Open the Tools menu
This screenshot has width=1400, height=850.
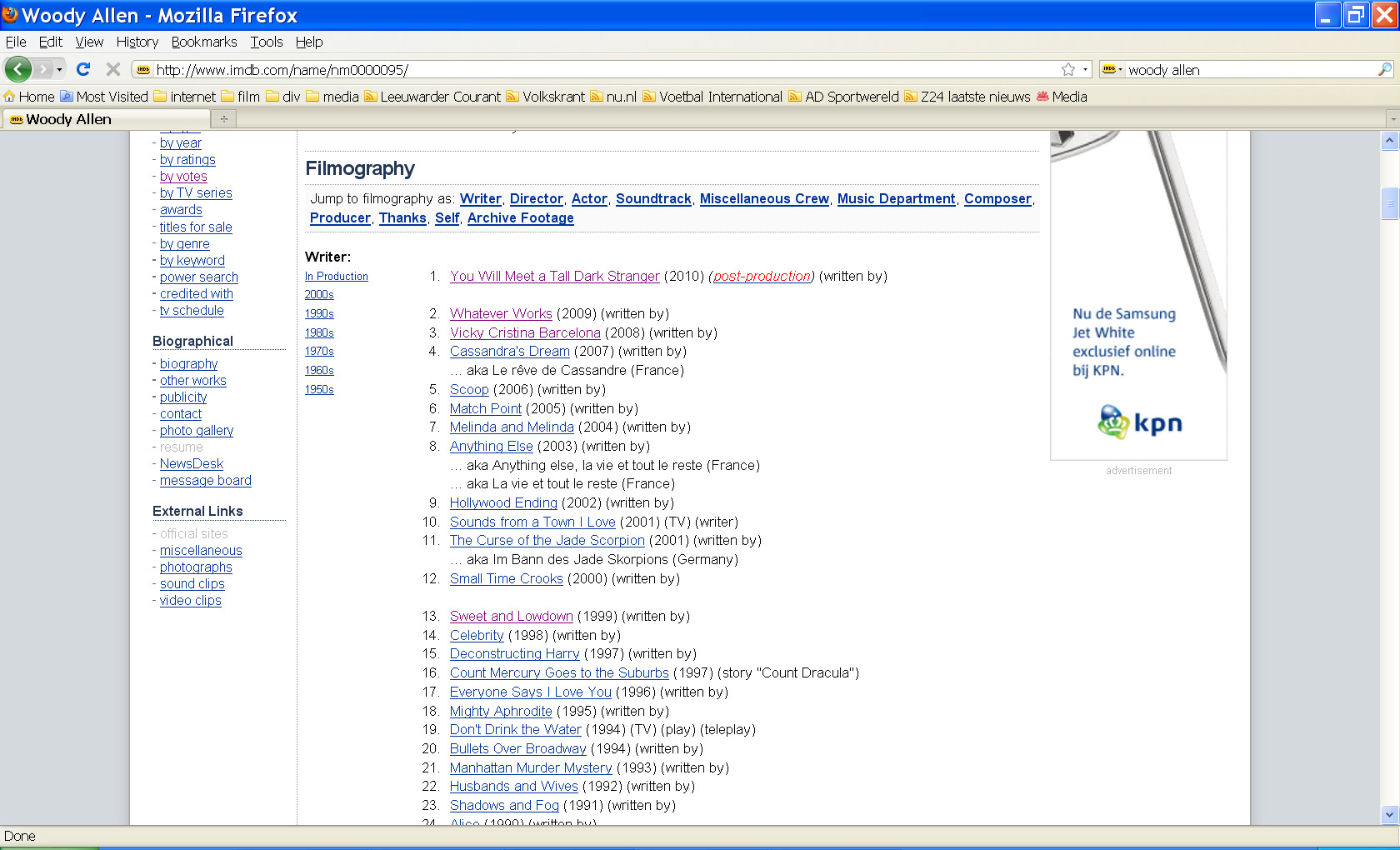266,42
